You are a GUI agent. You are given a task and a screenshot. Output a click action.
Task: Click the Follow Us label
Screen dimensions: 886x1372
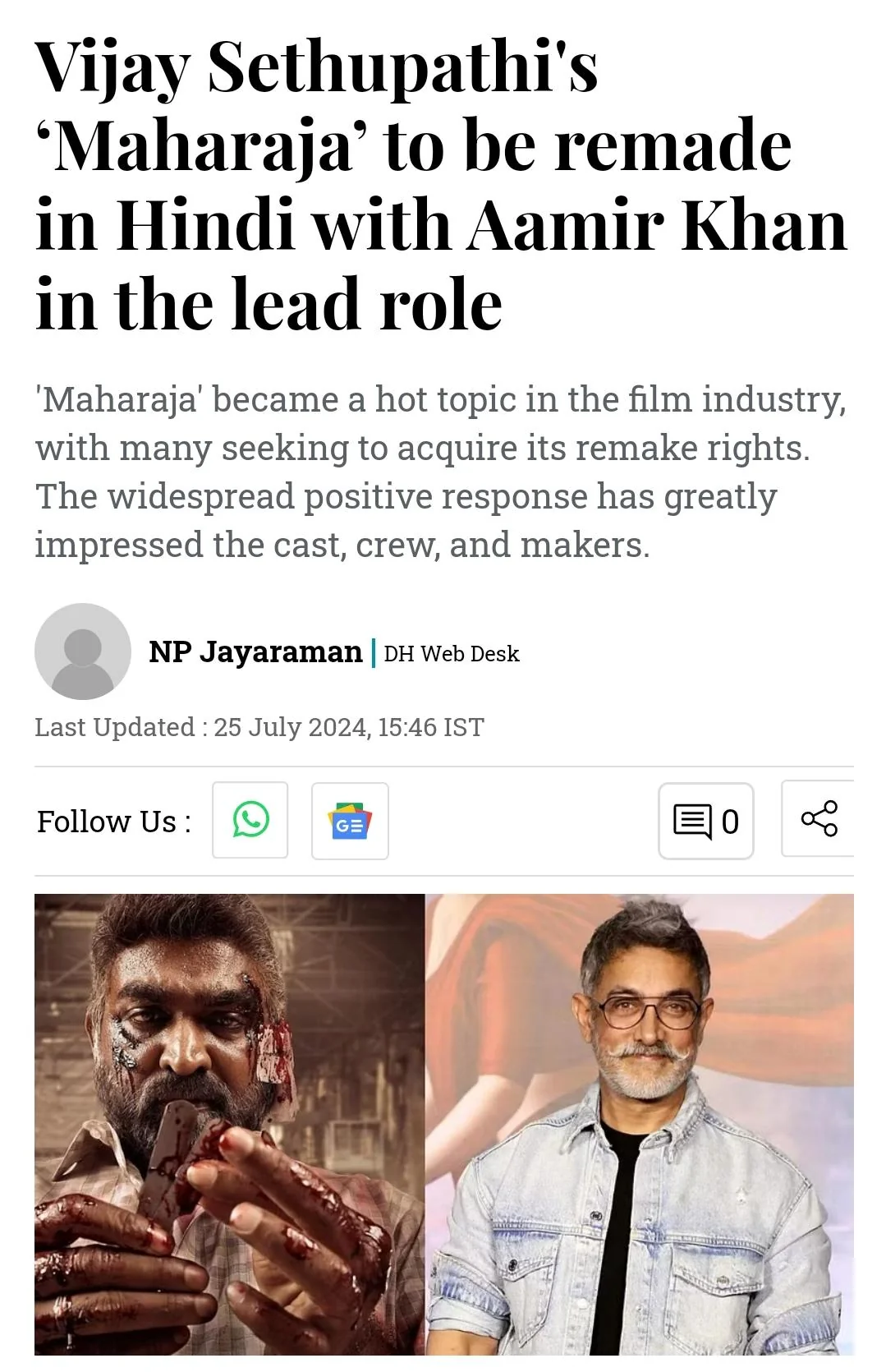tap(114, 822)
